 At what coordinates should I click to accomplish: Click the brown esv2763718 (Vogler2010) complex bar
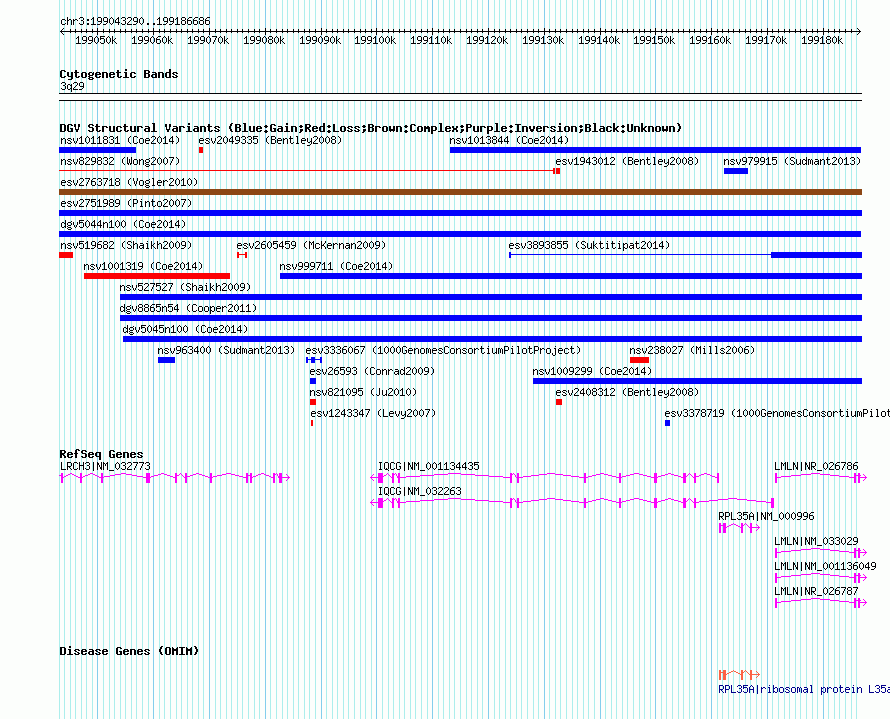coord(460,192)
